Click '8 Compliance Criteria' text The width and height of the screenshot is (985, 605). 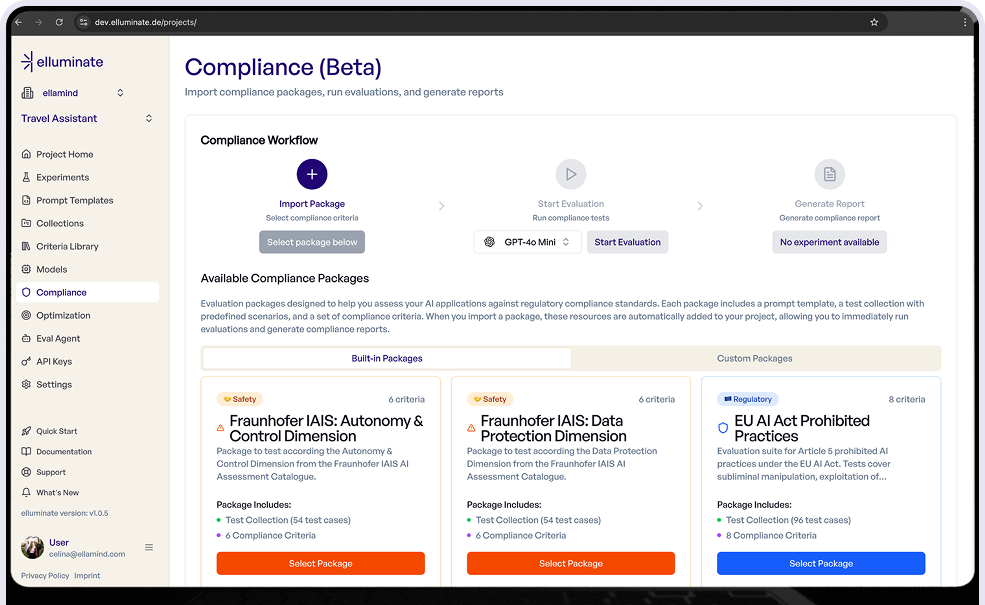(x=771, y=535)
